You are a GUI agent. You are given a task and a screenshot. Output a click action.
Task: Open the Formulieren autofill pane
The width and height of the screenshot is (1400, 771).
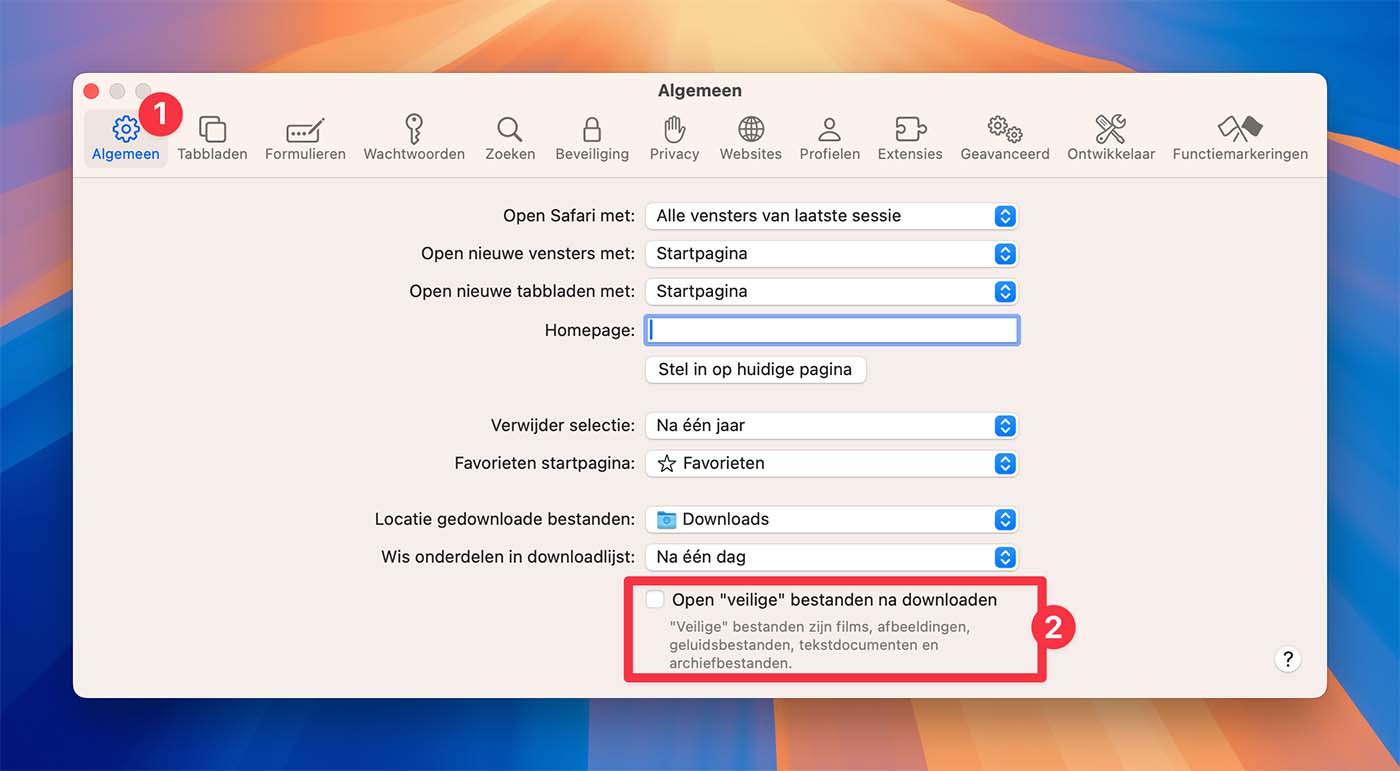pyautogui.click(x=305, y=138)
